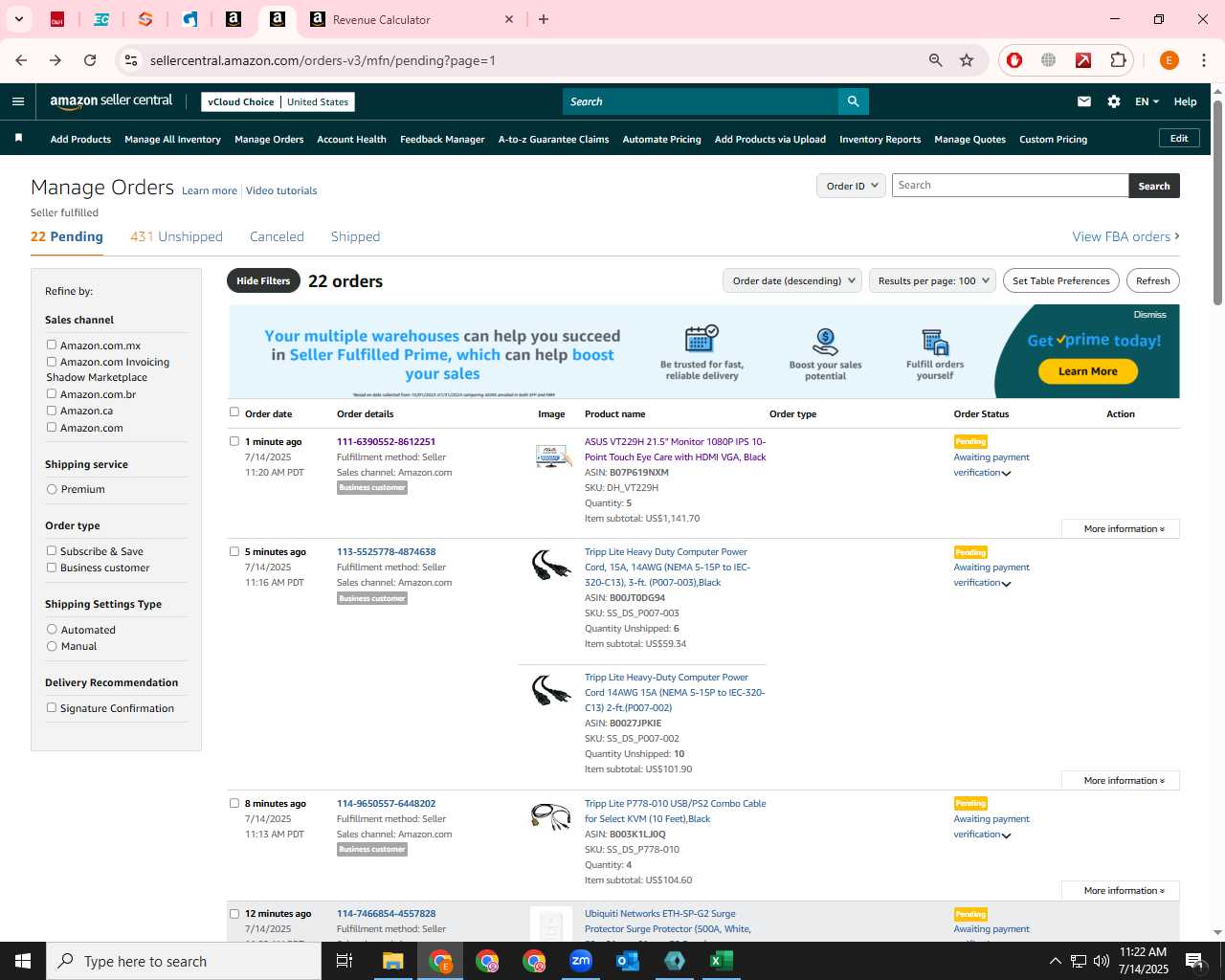Open order link 114-7466854-4557828
The width and height of the screenshot is (1225, 980).
coord(386,913)
